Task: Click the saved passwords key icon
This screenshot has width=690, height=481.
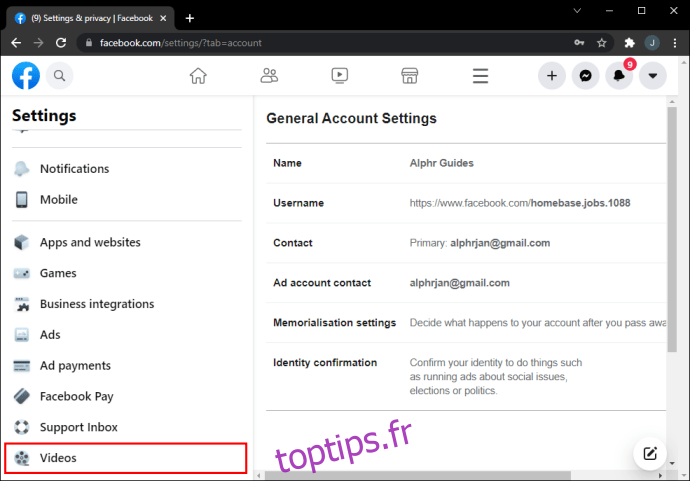Action: pos(579,43)
